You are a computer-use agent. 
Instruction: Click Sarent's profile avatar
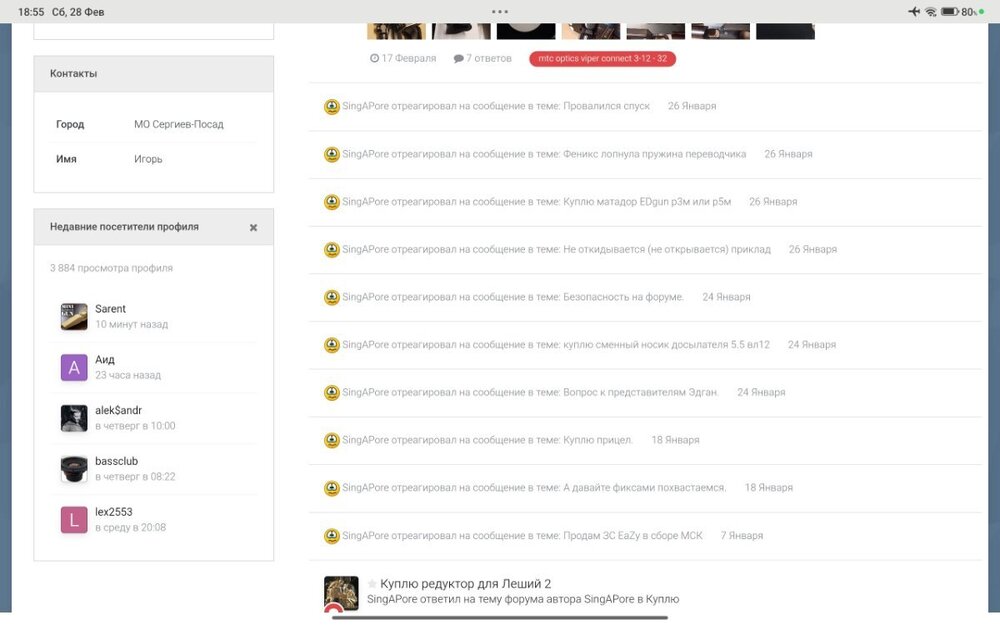72,316
